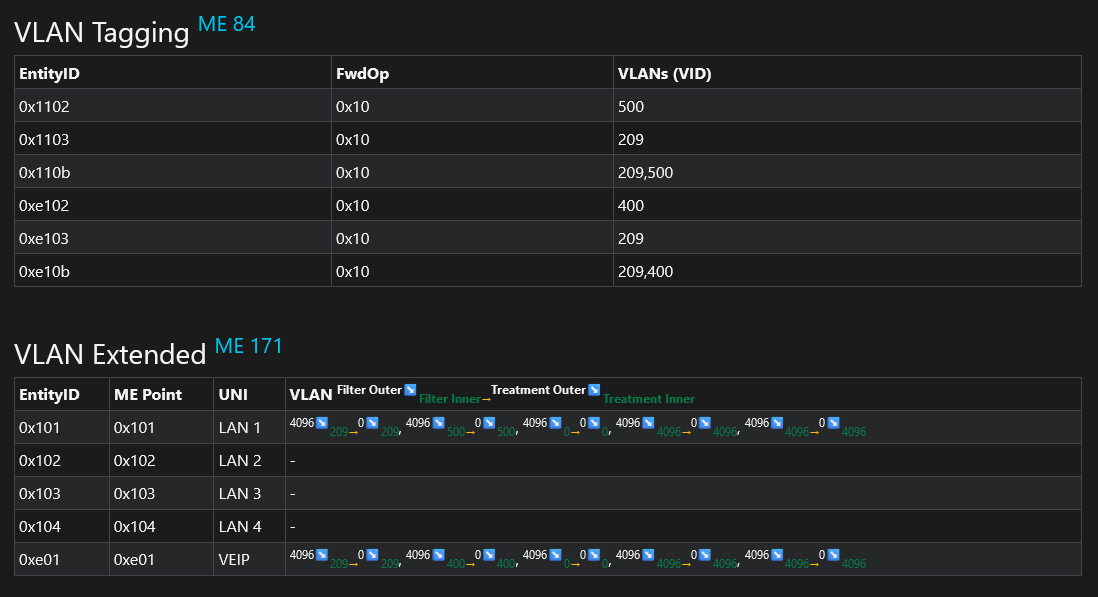Select entity 0xe103 cell
This screenshot has height=597, width=1098.
(x=173, y=237)
